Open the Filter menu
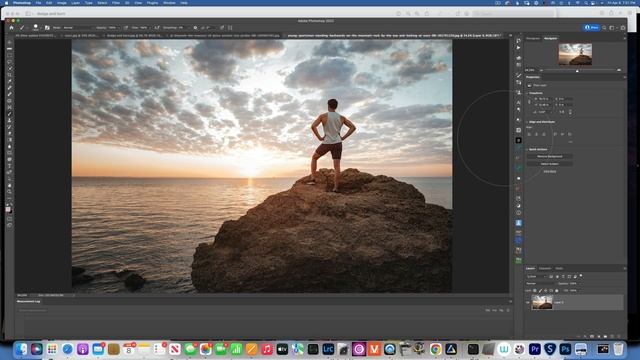 tap(116, 2)
